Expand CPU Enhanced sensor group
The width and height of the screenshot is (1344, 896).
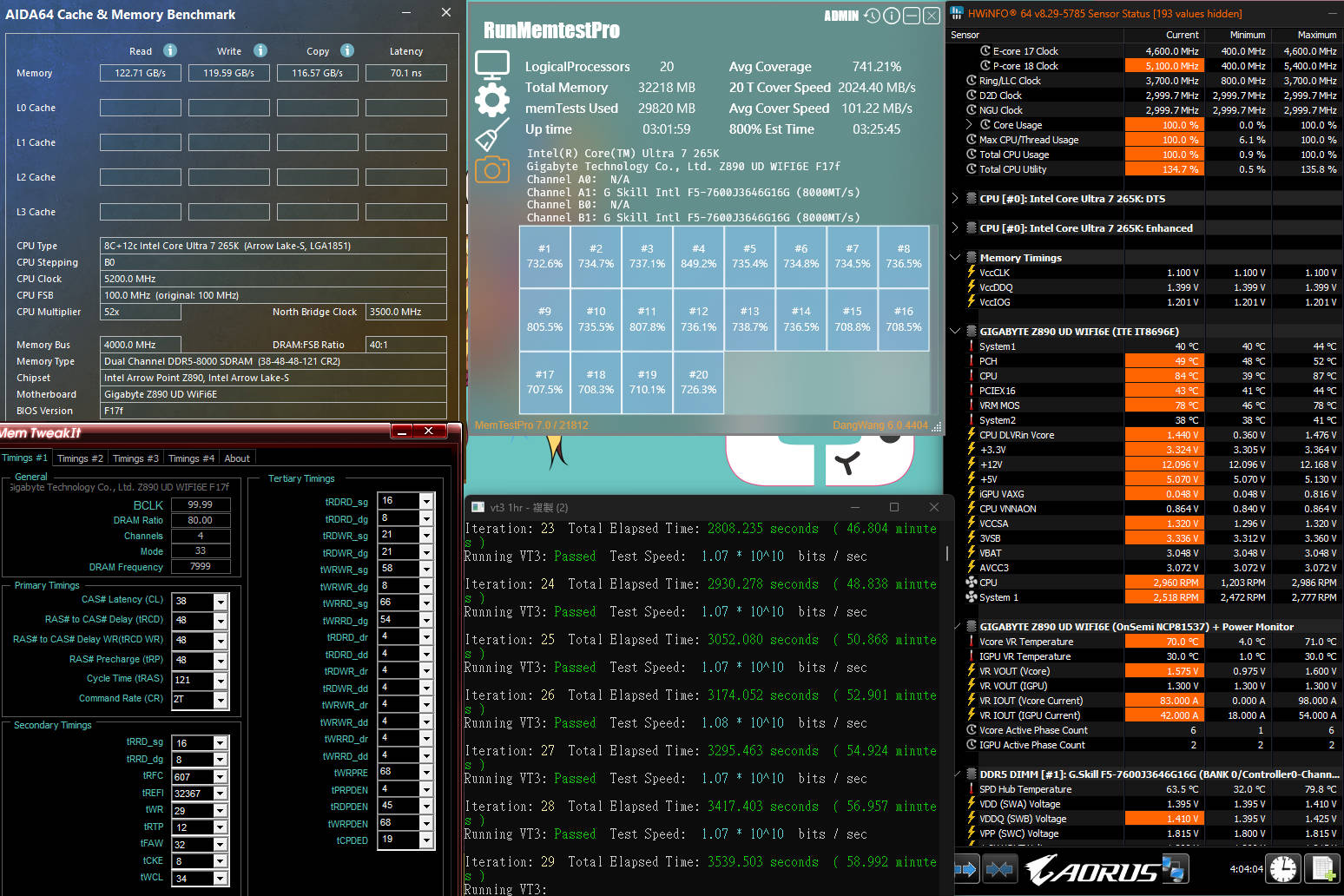(955, 228)
